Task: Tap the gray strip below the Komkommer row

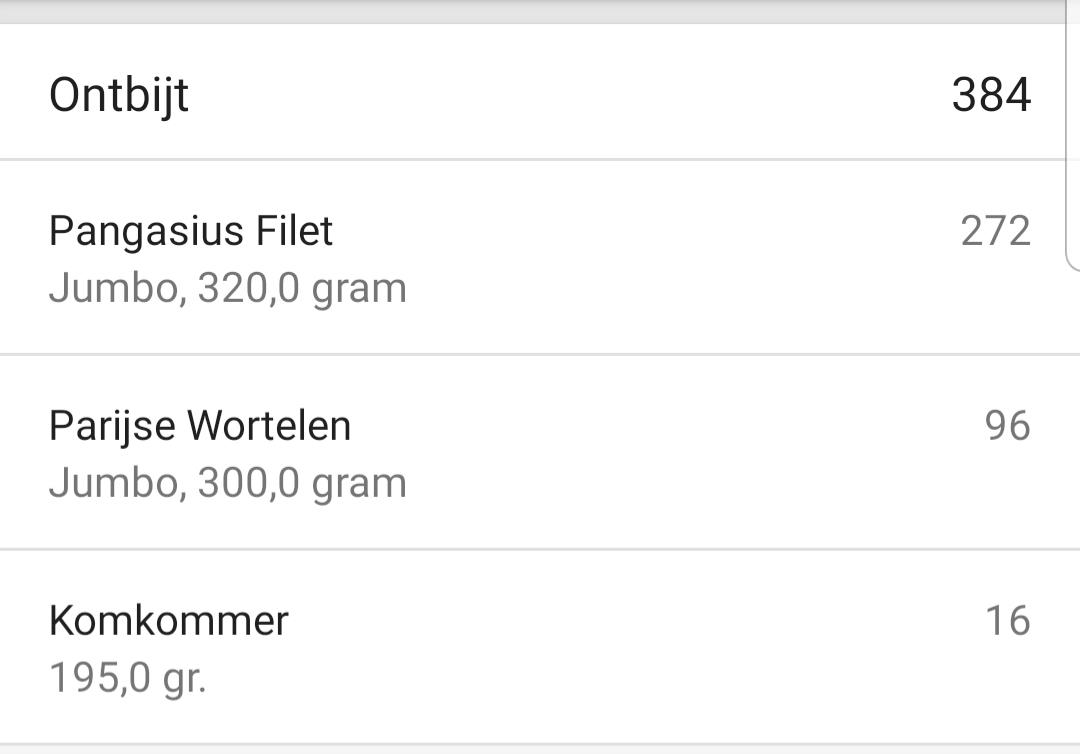Action: (540, 749)
